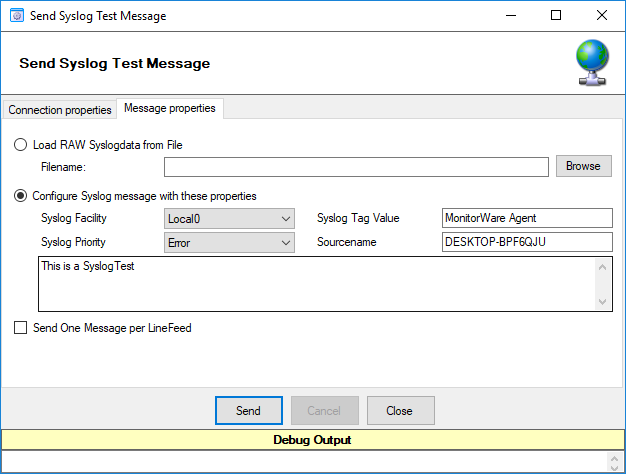Click the Close button at the bottom
Screen dimensions: 626x474
400,411
